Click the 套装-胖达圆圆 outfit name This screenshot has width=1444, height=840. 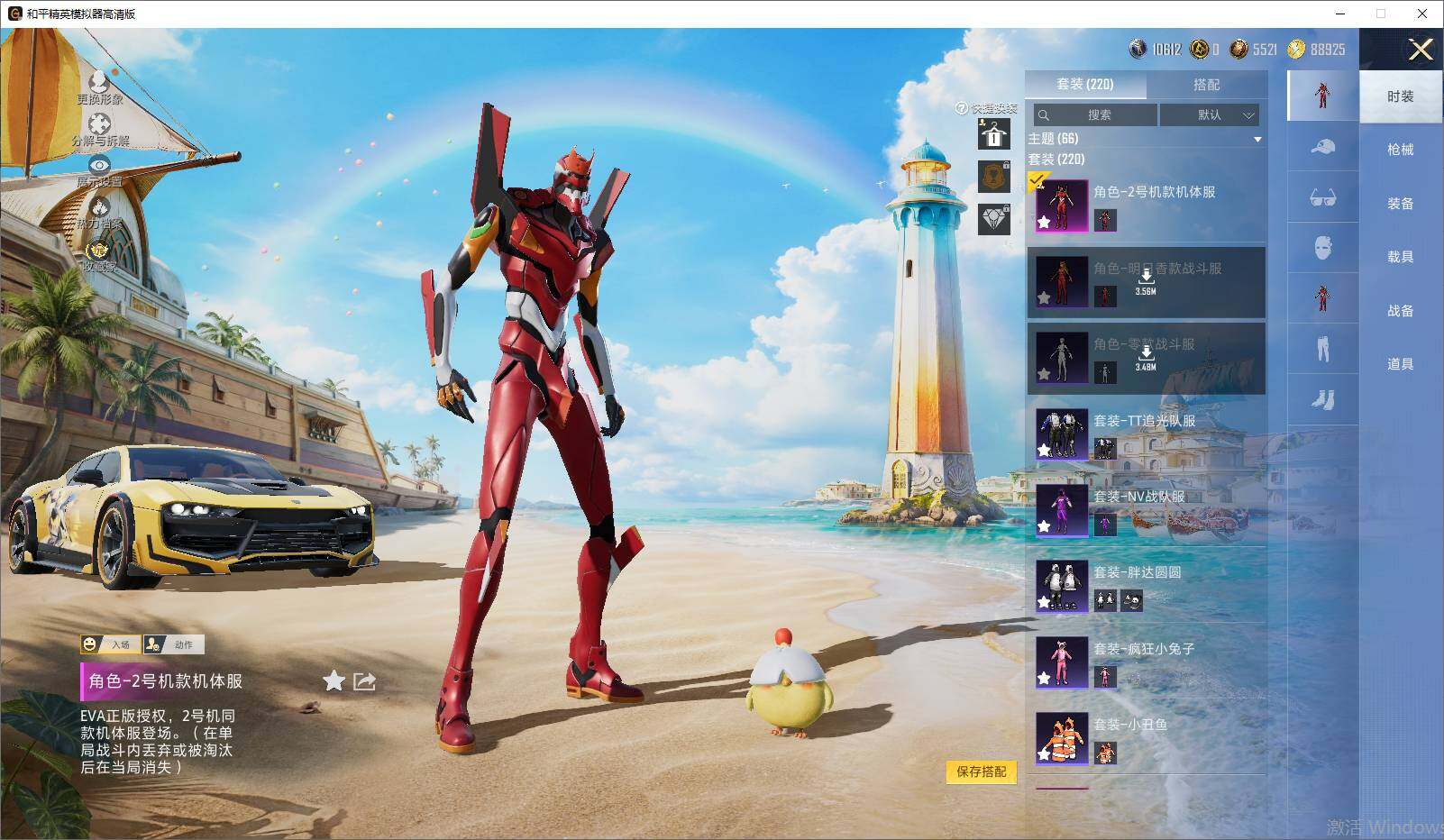[1137, 572]
